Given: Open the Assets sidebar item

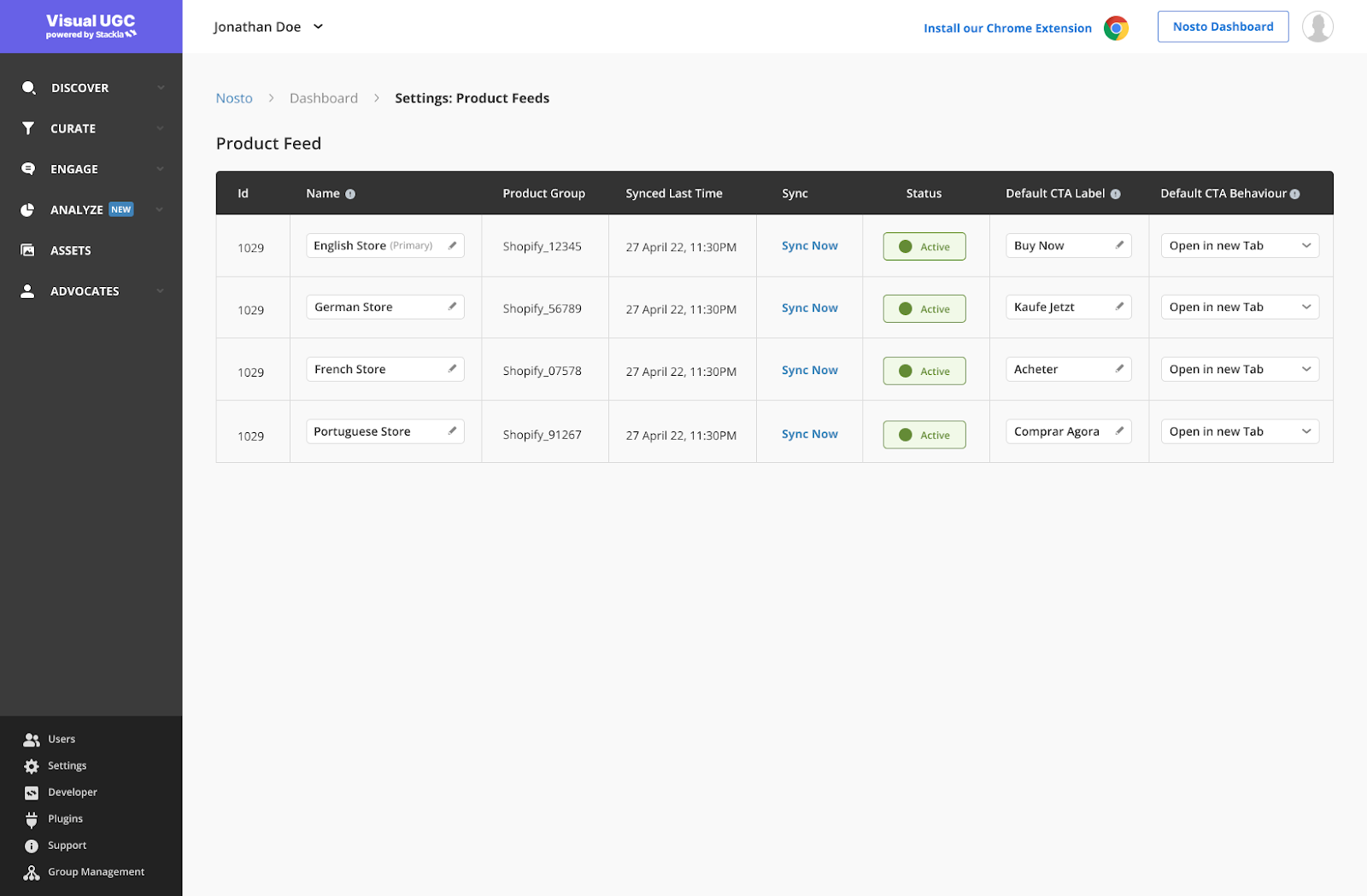Looking at the screenshot, I should (x=91, y=250).
